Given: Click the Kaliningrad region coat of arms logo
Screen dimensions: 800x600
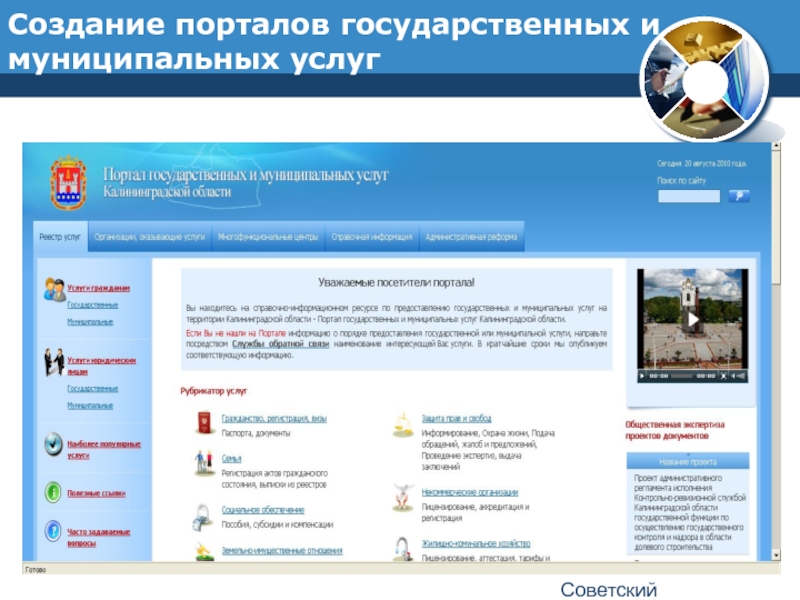Looking at the screenshot, I should click(x=68, y=183).
